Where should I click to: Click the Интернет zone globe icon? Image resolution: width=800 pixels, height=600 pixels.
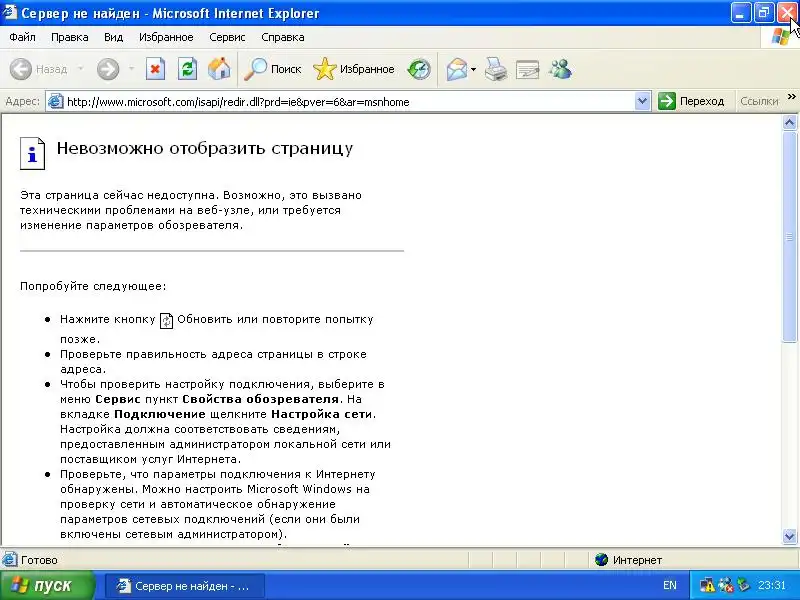(x=602, y=560)
